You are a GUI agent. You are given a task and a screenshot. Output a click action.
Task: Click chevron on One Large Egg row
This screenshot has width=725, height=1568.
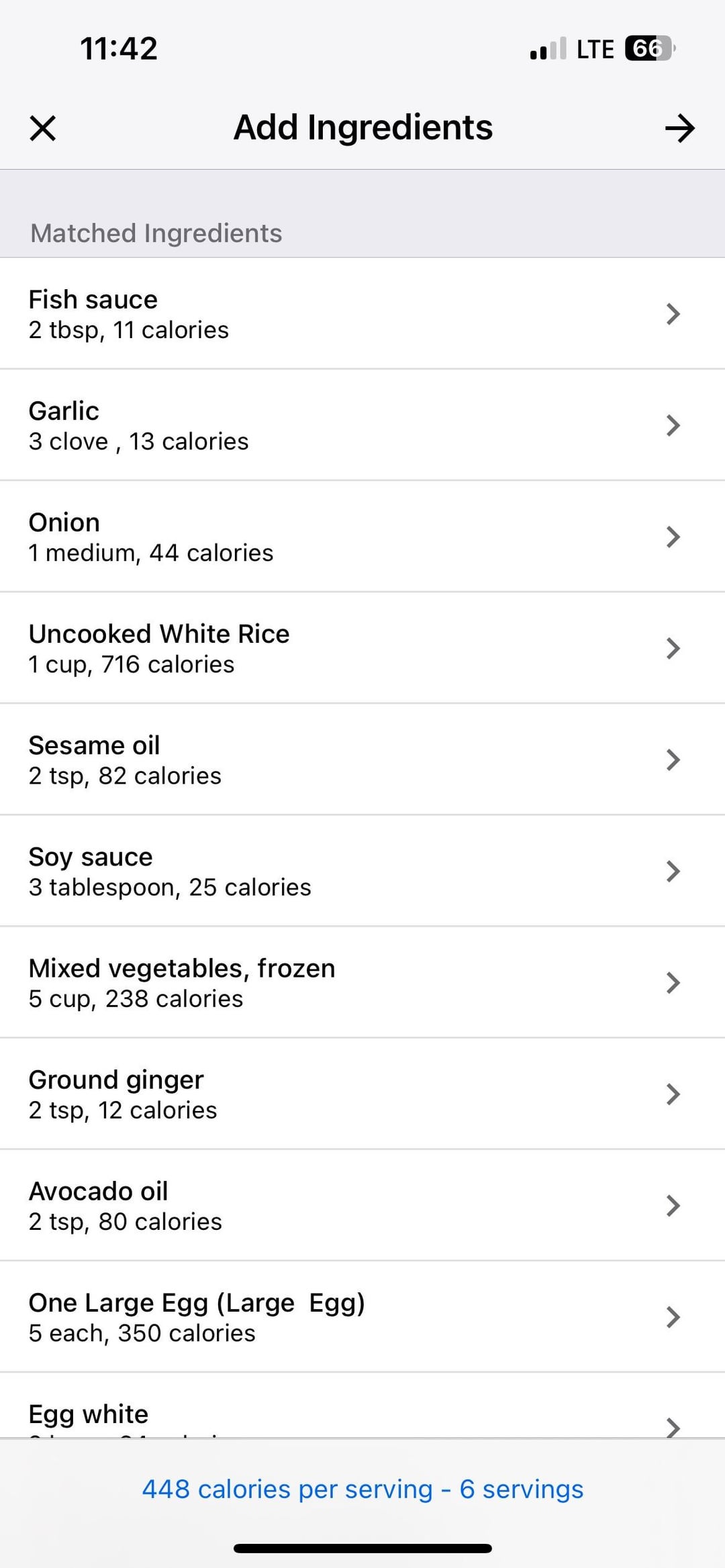coord(673,1317)
